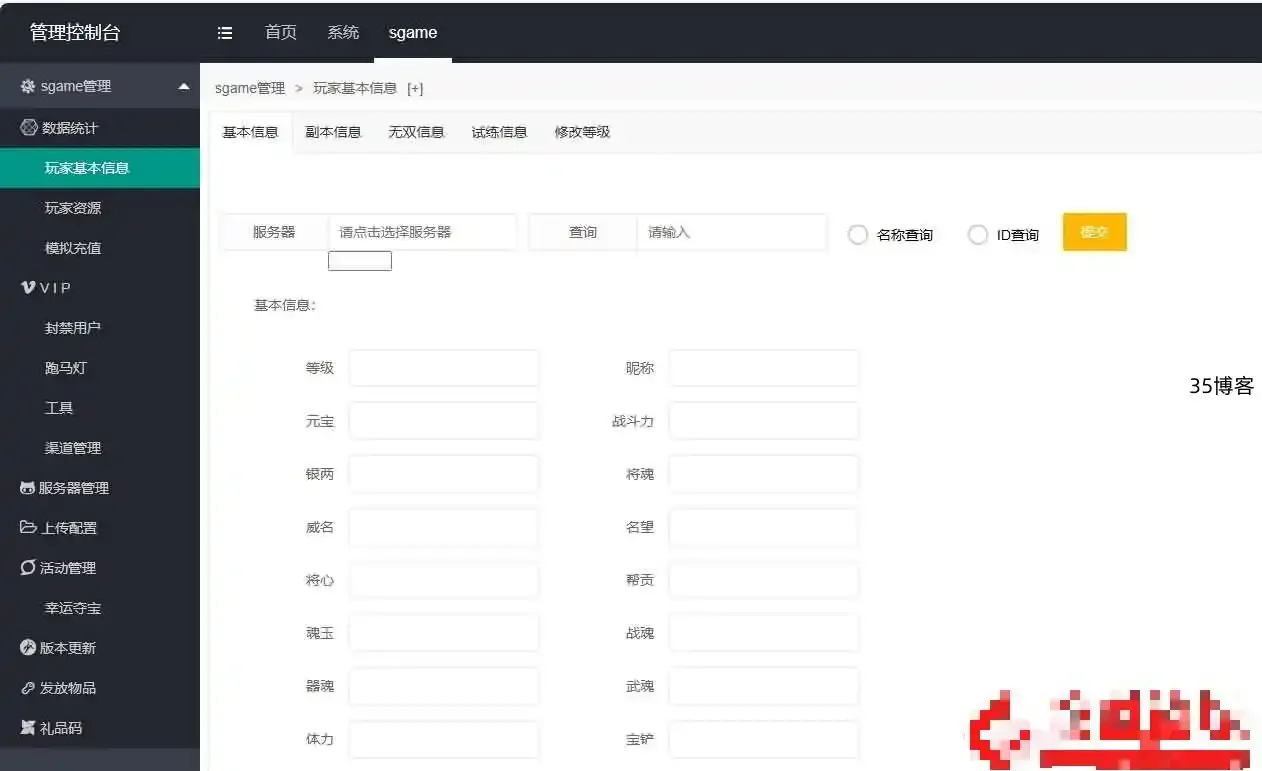Click the 基本信息: section heading text
Viewport: 1262px width, 771px height.
285,305
